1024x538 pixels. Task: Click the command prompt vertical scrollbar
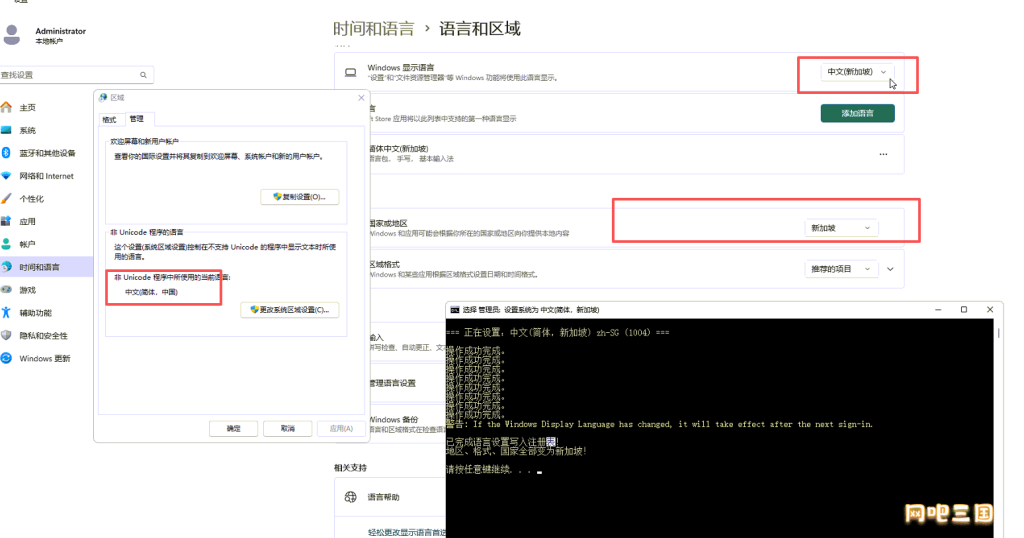point(999,333)
